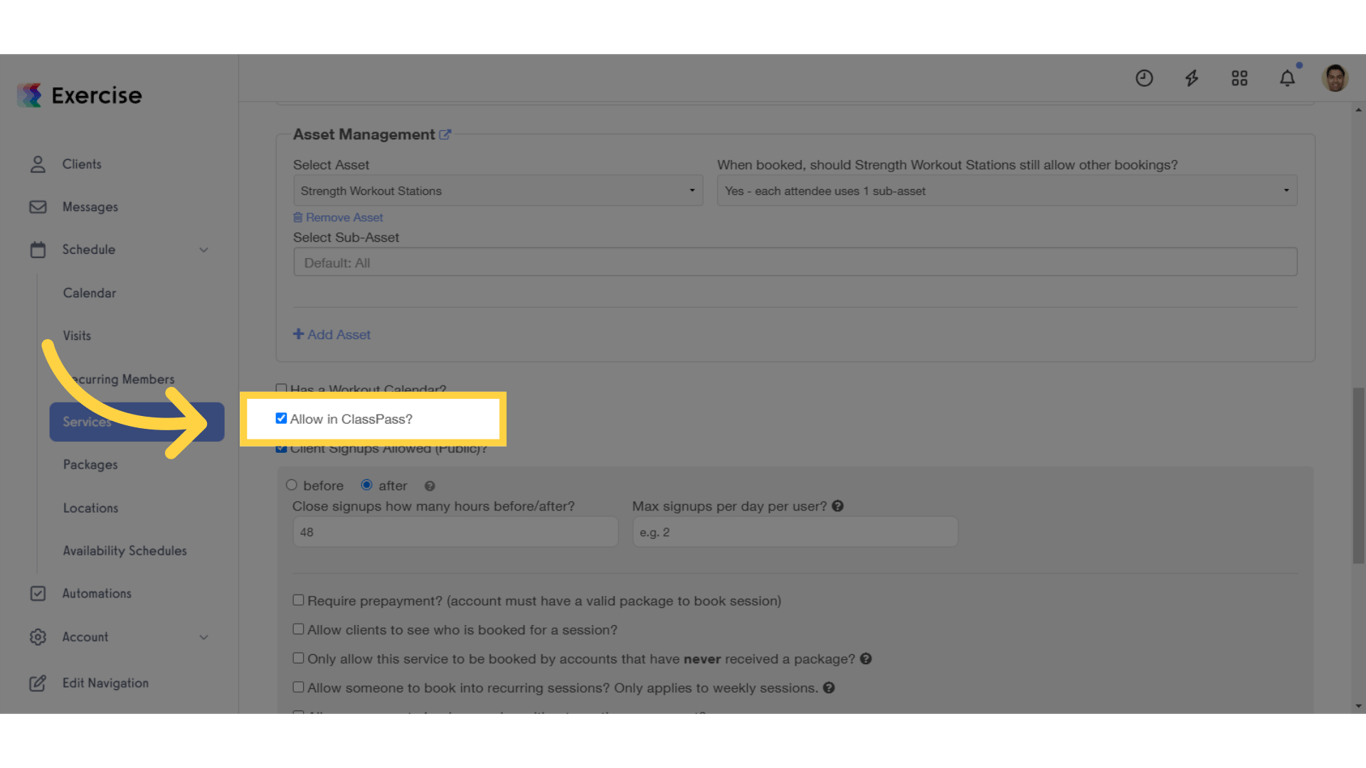Click Max signups per day input field
The image size is (1366, 768).
(795, 532)
